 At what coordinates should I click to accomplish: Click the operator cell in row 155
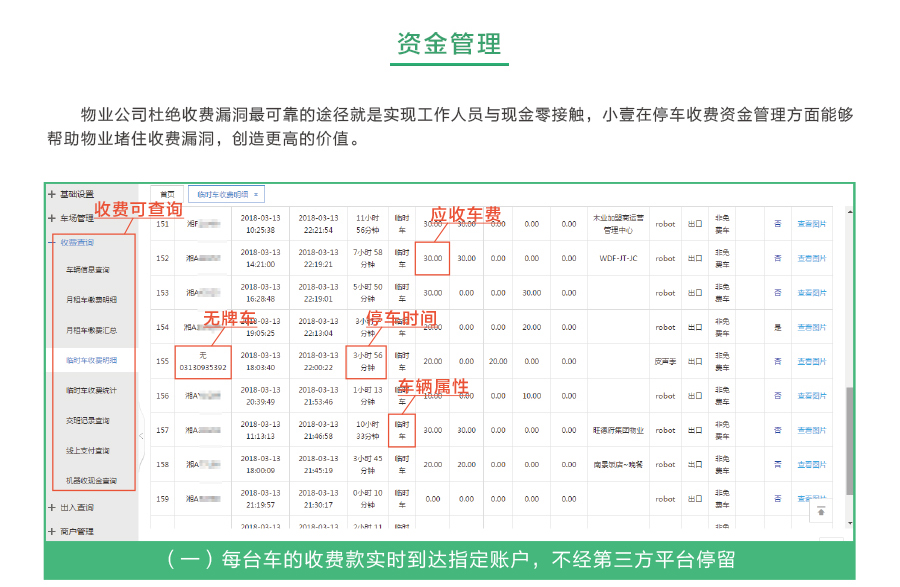pos(665,361)
